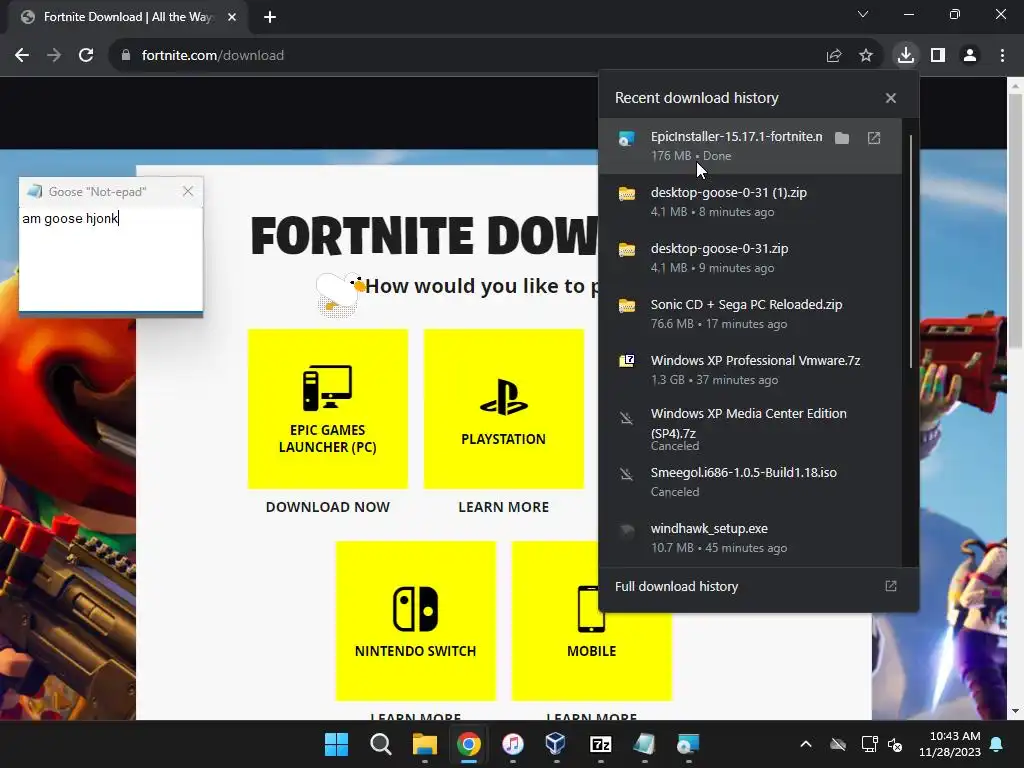
Task: Select canceled Windows XP Media Center Edition entry
Action: point(750,428)
